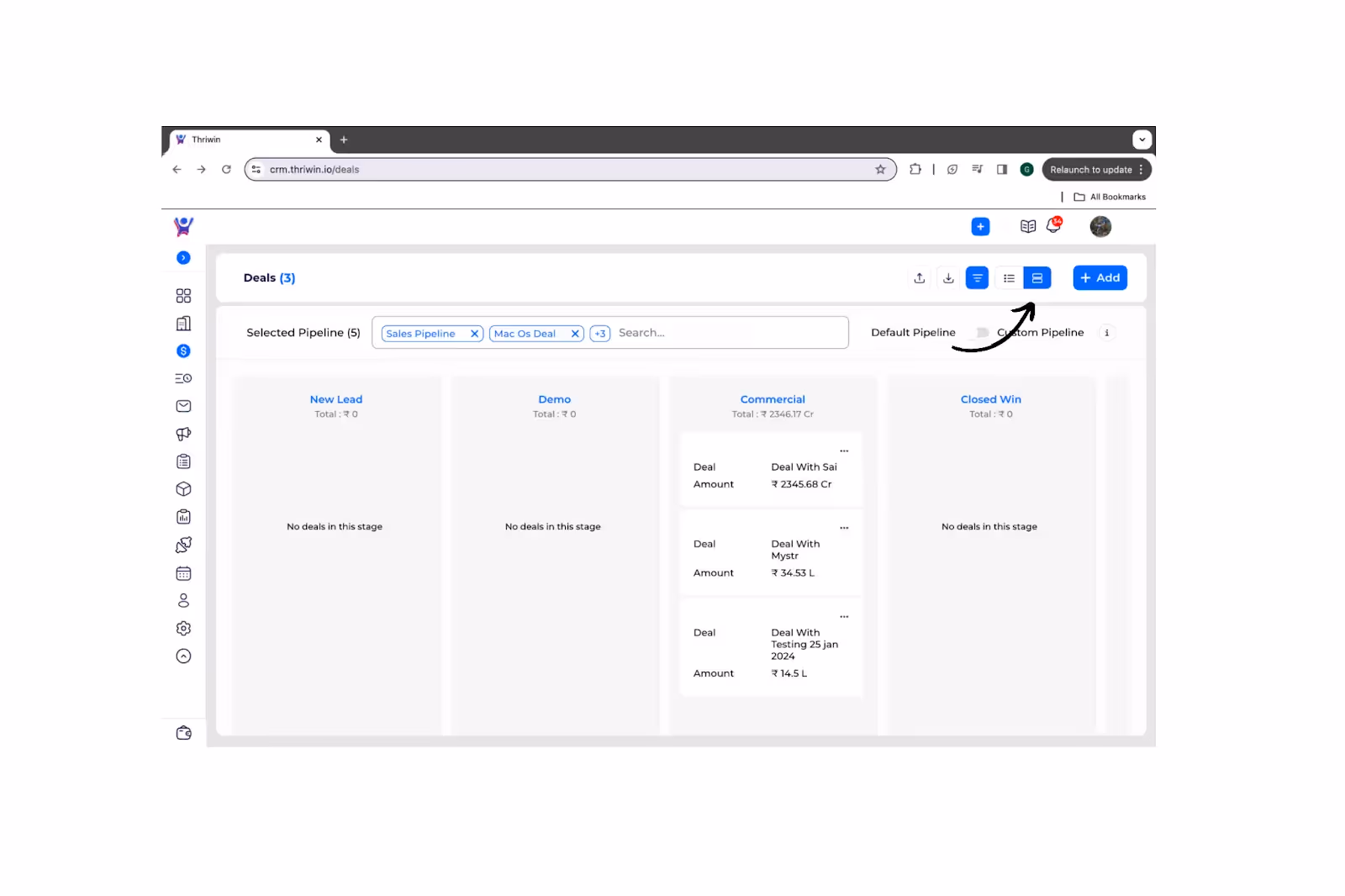Open the campaigns megaphone icon
This screenshot has height=896, width=1345.
coord(183,434)
